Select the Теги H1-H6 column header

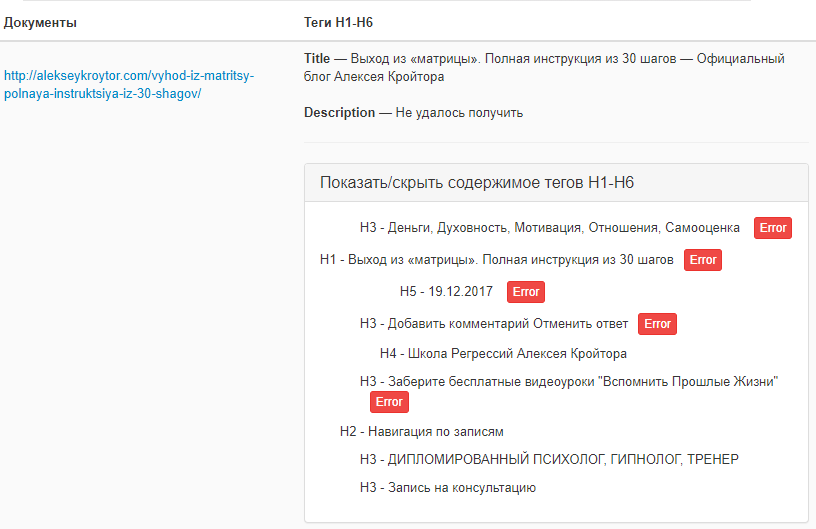pos(338,23)
